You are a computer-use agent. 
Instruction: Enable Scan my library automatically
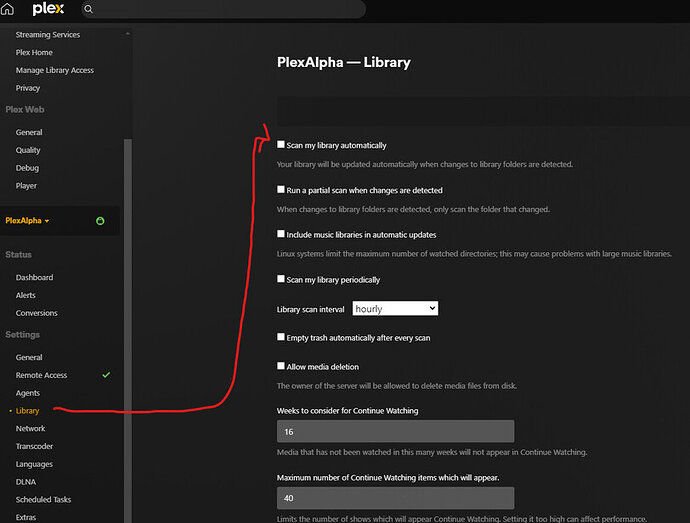(281, 144)
